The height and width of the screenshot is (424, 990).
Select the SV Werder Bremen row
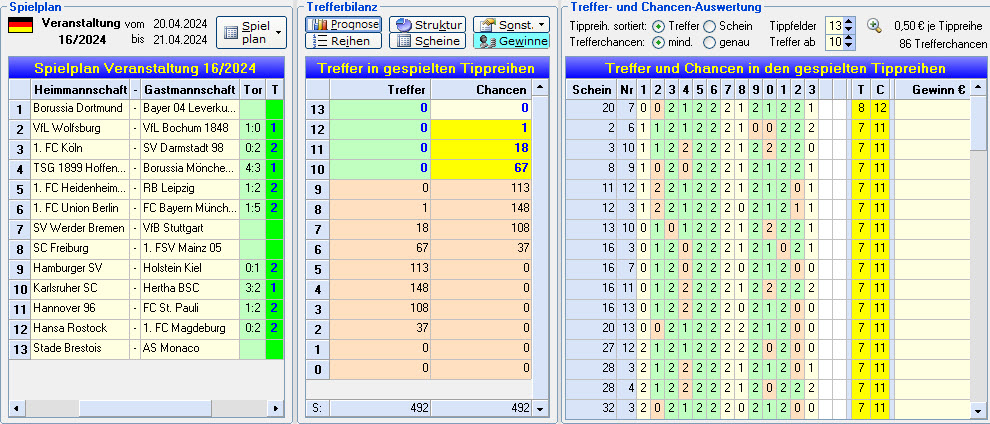(146, 228)
